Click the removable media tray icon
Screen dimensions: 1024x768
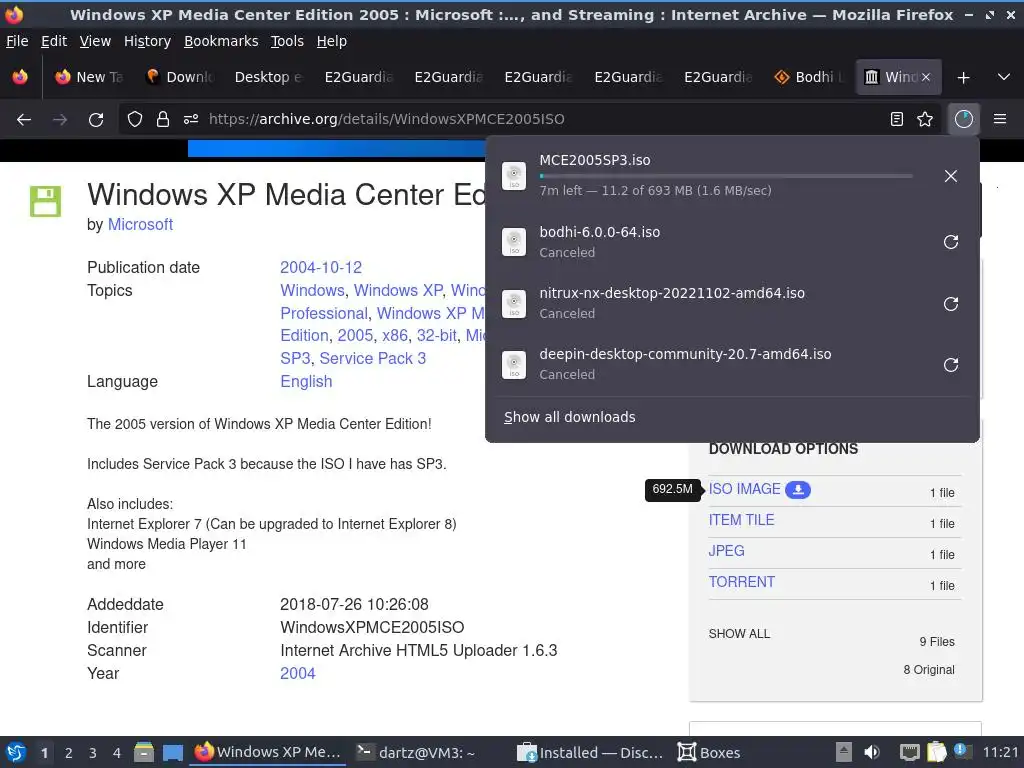(x=844, y=752)
